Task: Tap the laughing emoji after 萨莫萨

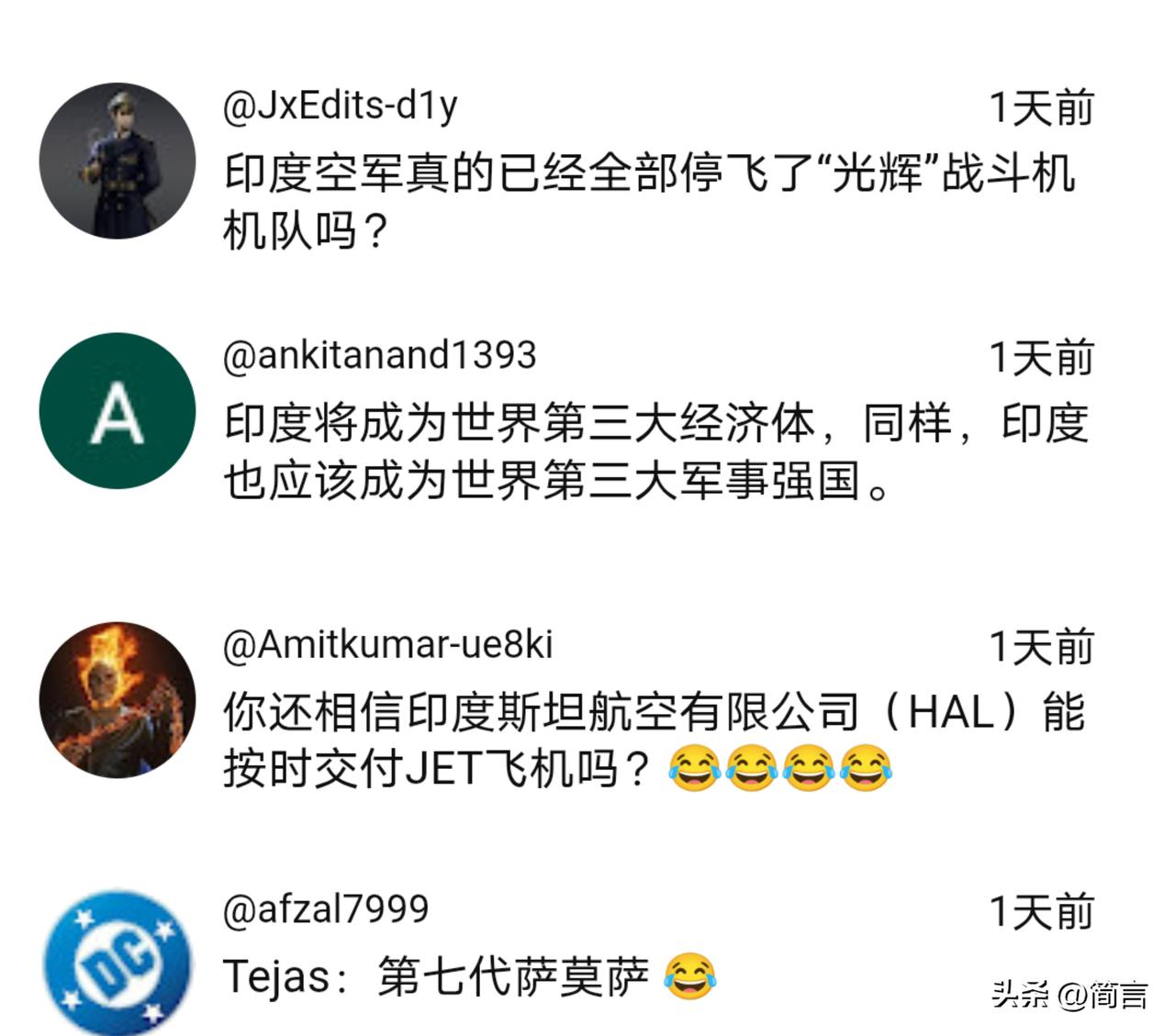Action: (x=689, y=977)
